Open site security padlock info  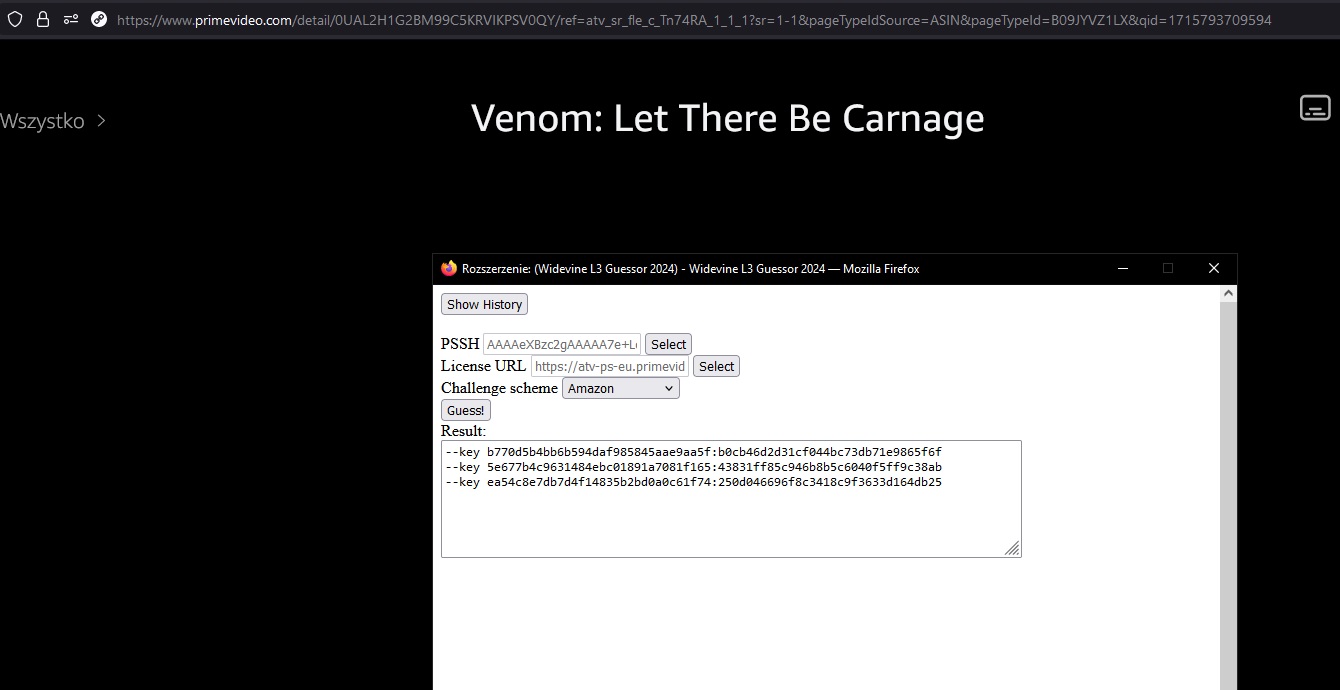click(x=43, y=19)
